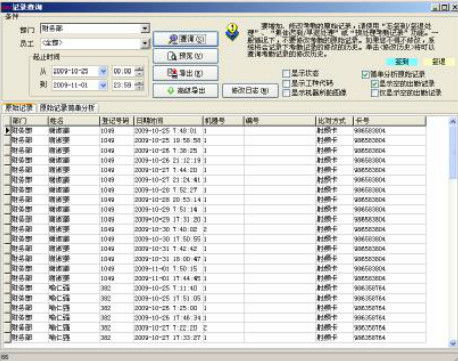Increase start time with the up spinner arrow

tap(140, 68)
